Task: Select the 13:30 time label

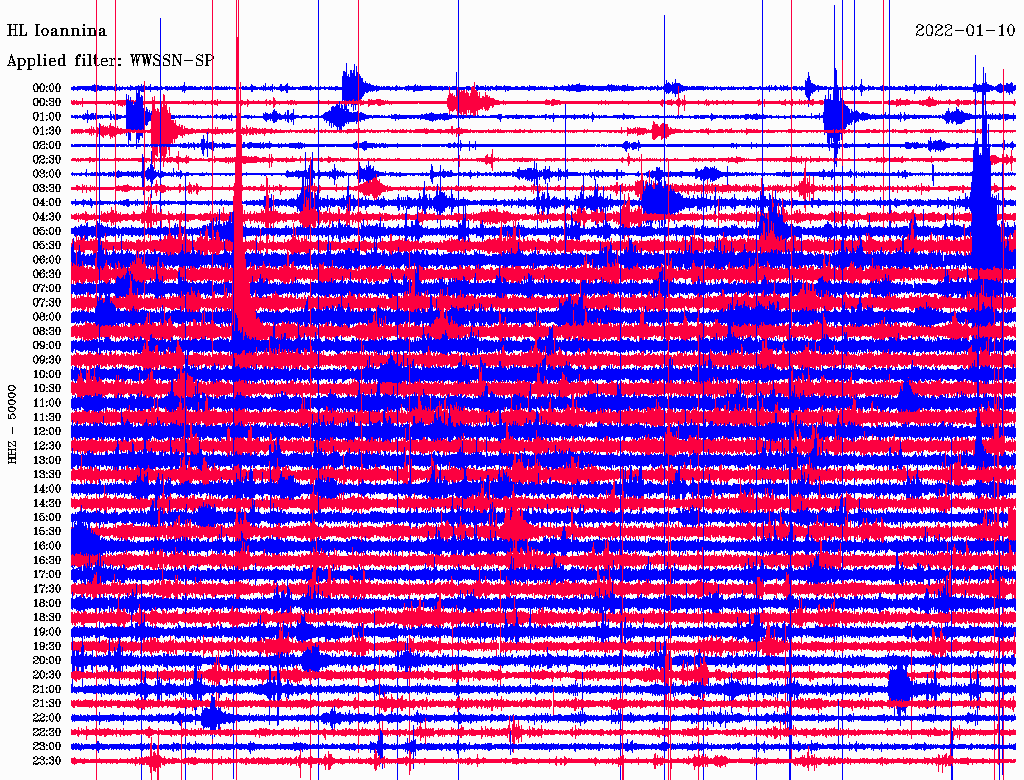Action: 47,475
